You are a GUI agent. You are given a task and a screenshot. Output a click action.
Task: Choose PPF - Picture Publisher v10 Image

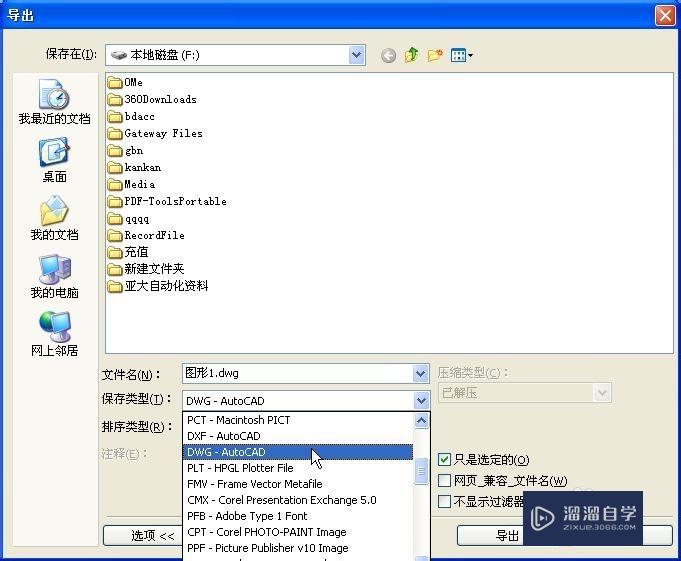298,548
